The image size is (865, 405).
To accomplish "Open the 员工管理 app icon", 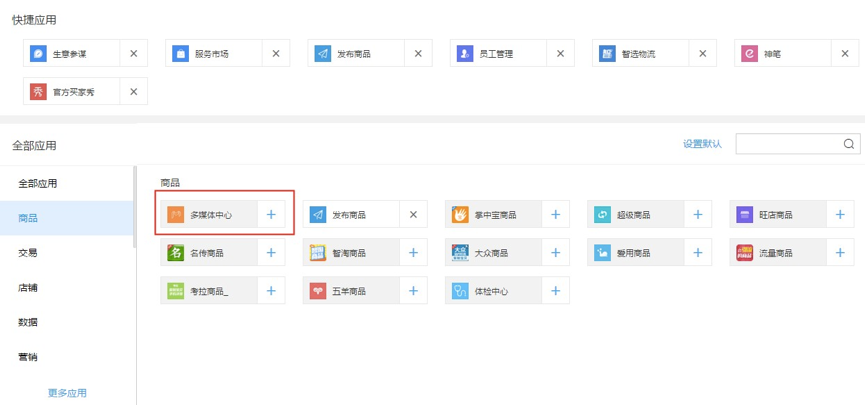I will 465,54.
